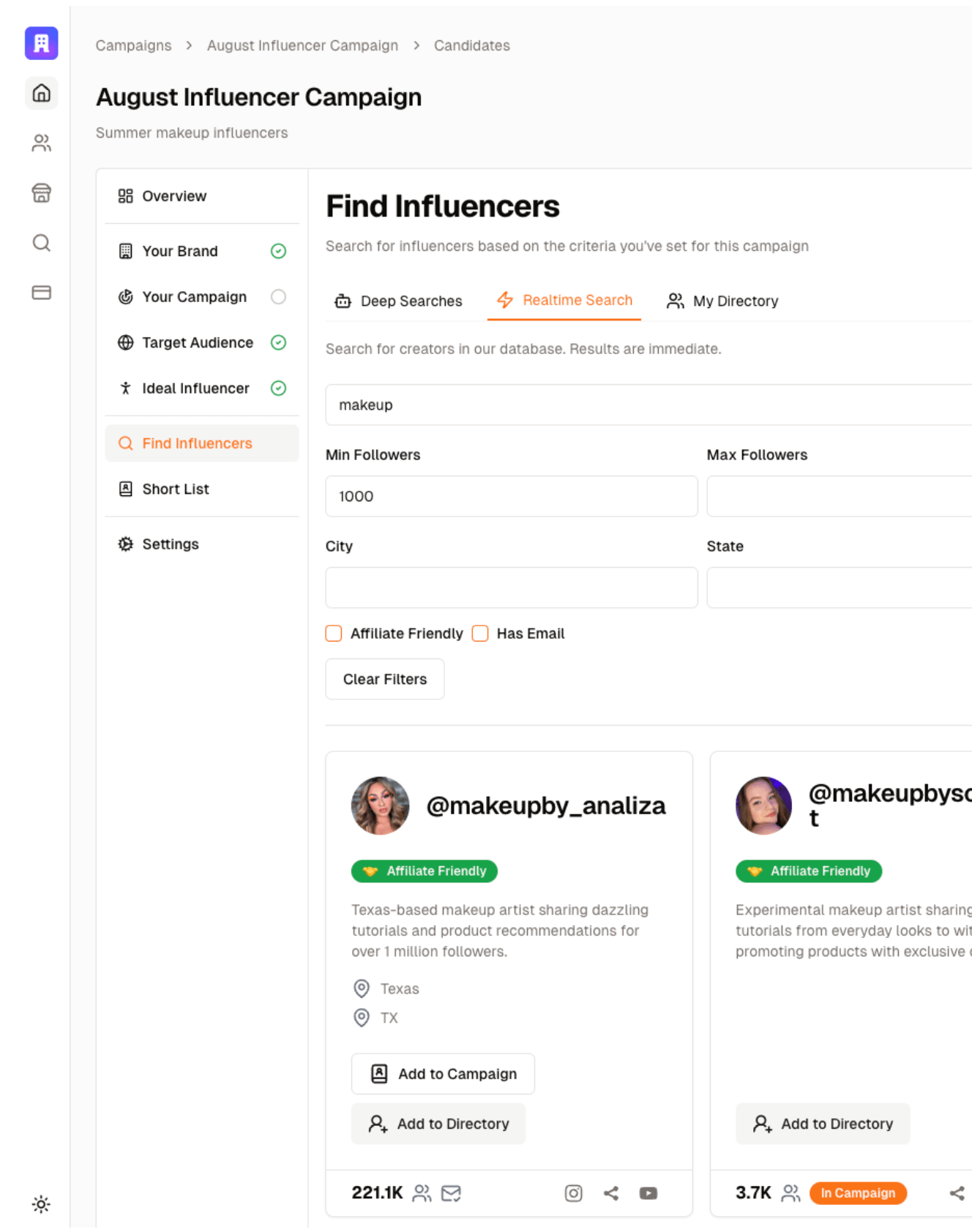Click makeupby_analiza profile photo
Screen dimensions: 972x1232
tap(380, 805)
